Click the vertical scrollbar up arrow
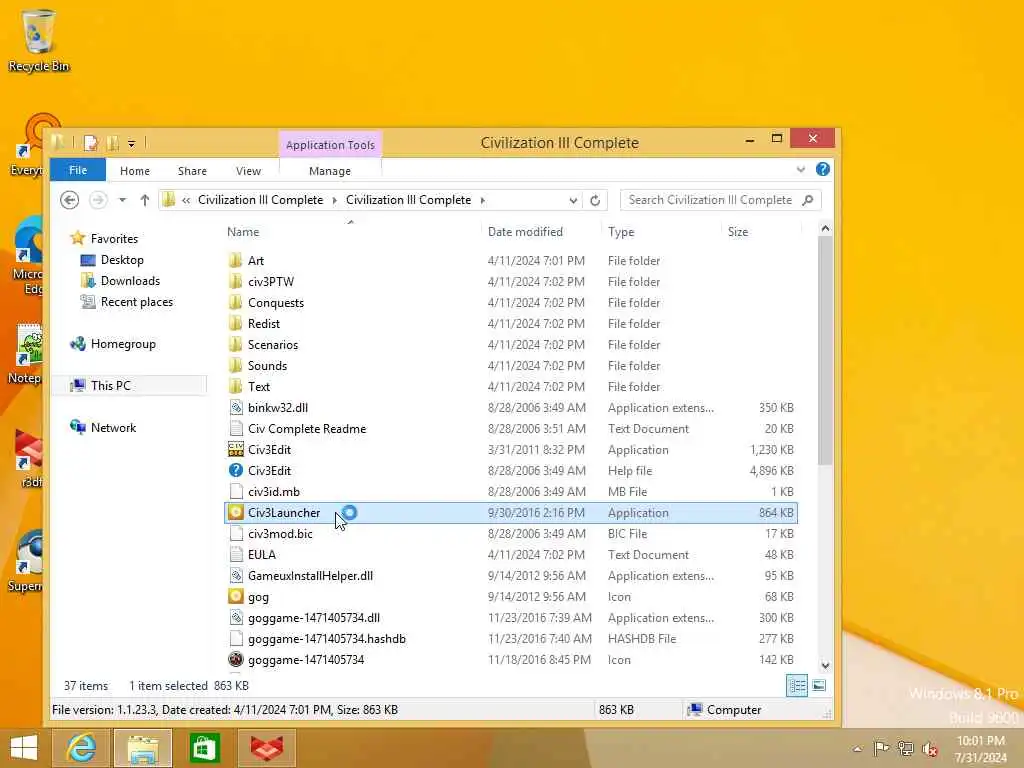The width and height of the screenshot is (1024, 768). coord(825,229)
